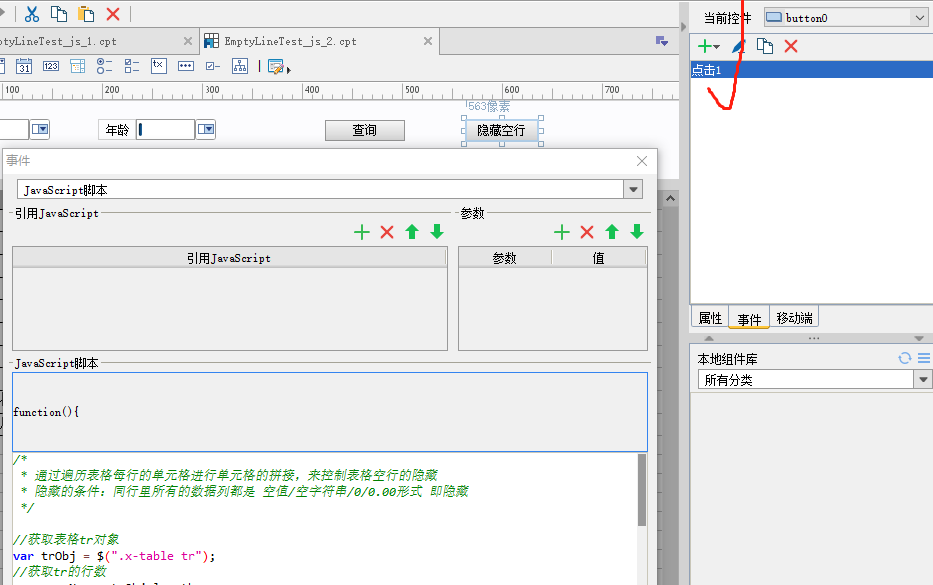Select the 点击1 event row
This screenshot has width=933, height=585.
[811, 70]
